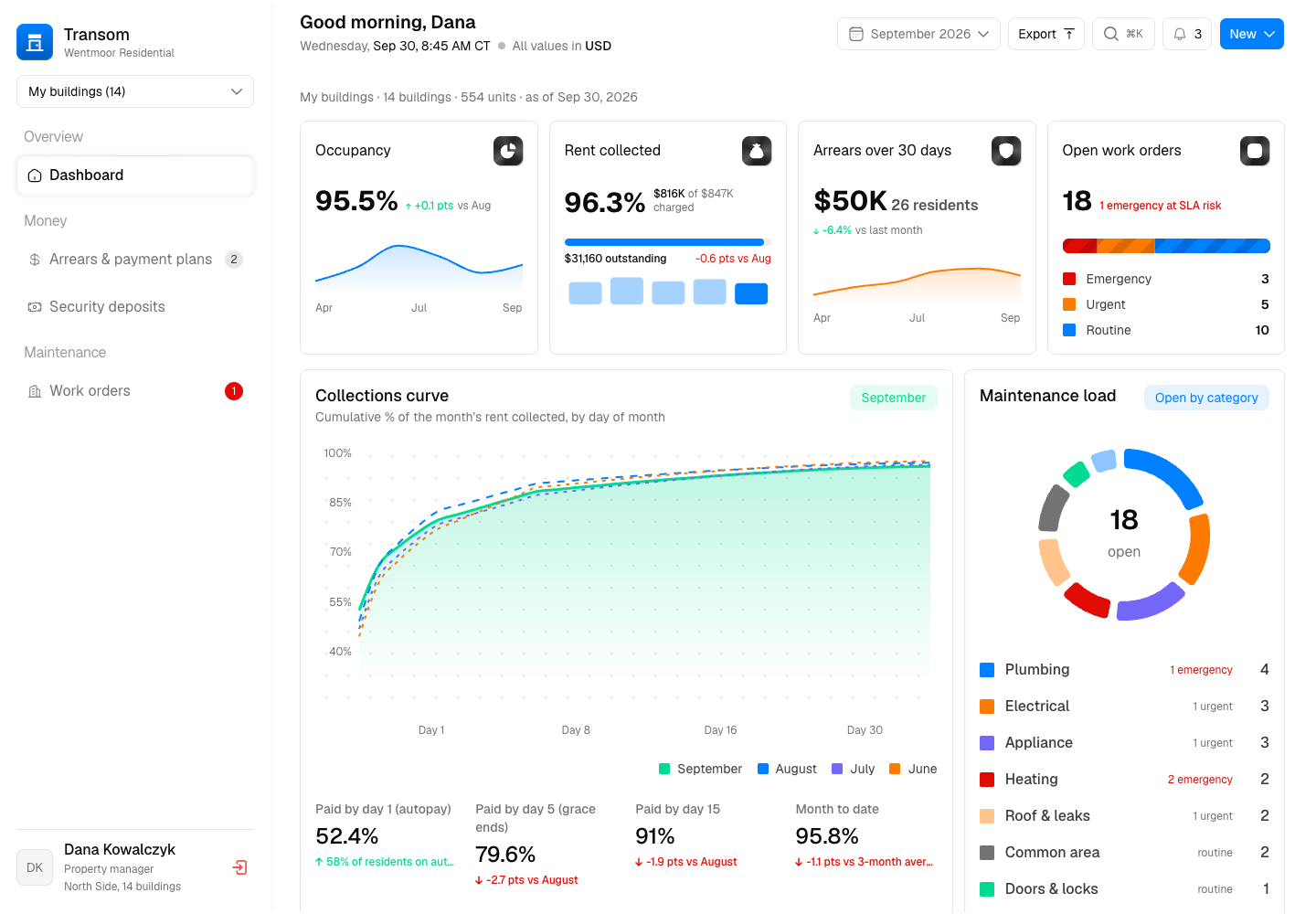Click the Open by category button

[x=1206, y=398]
